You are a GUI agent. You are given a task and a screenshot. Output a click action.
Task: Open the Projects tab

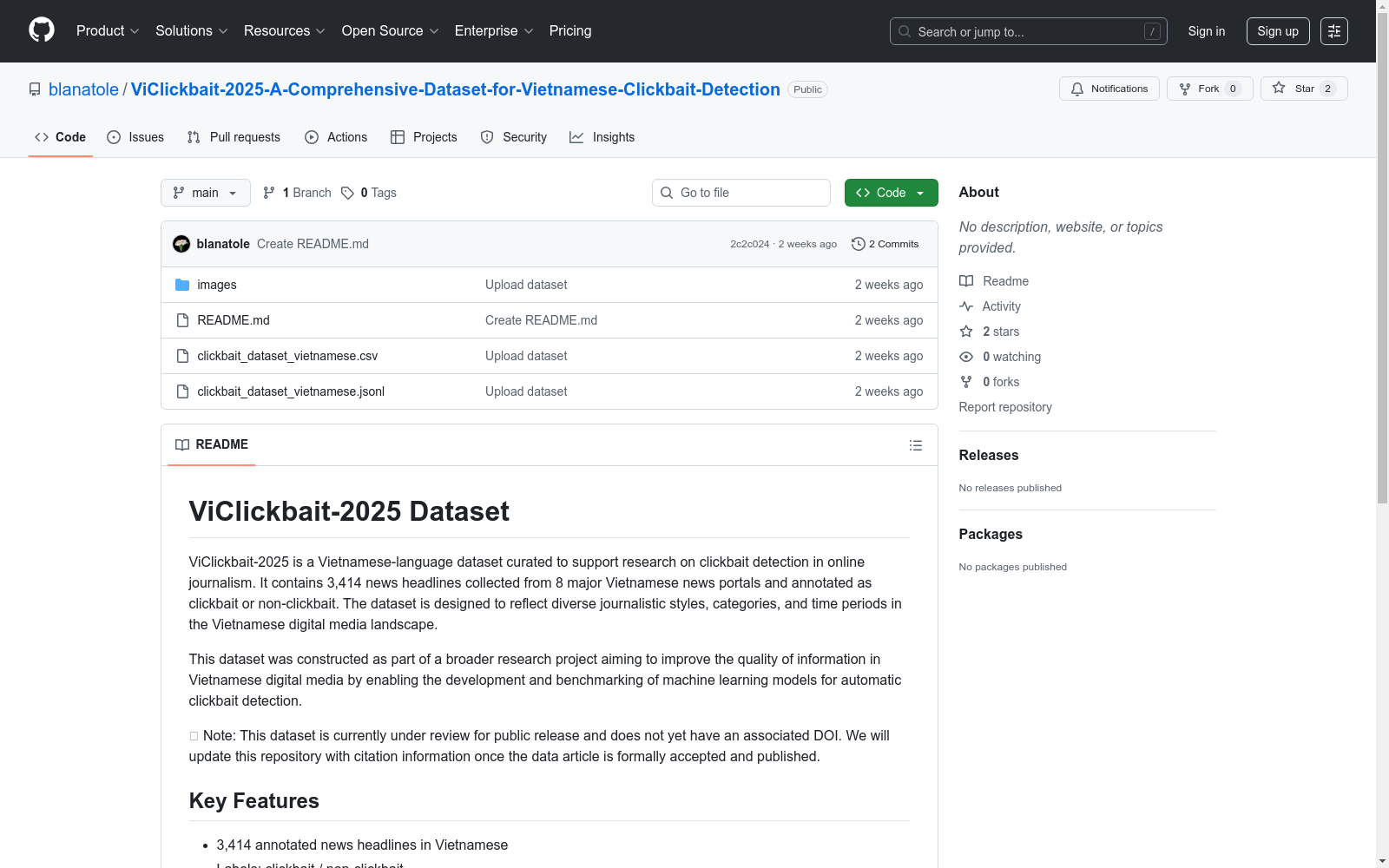pyautogui.click(x=425, y=137)
